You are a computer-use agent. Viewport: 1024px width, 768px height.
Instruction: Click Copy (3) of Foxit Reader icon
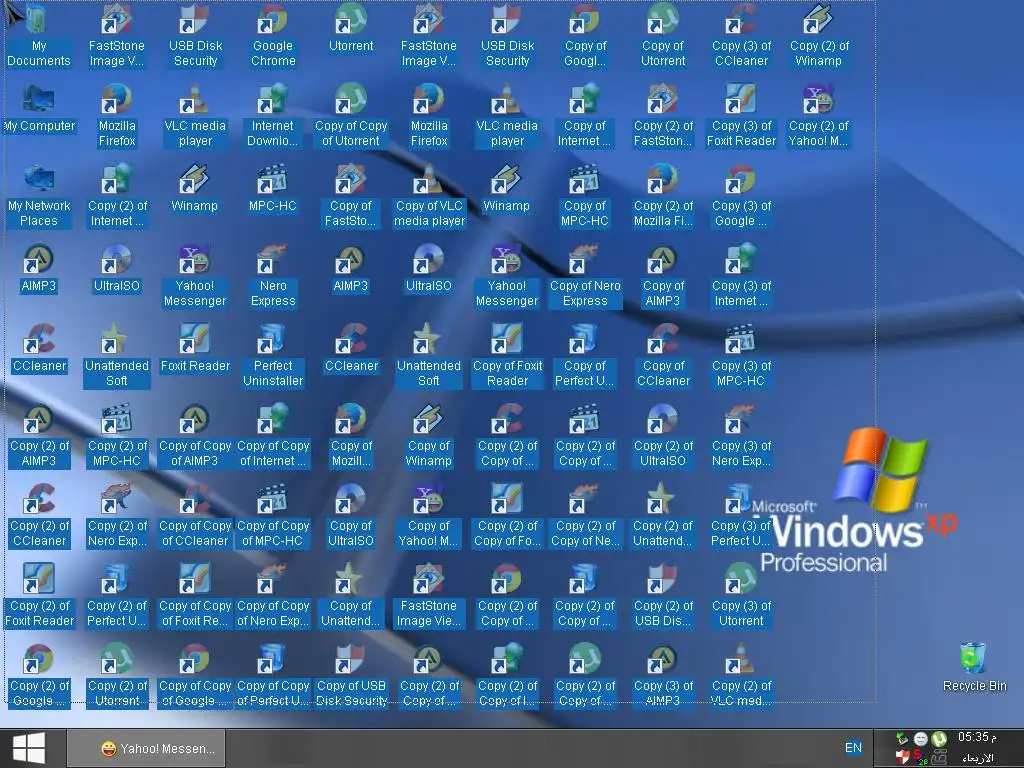[741, 116]
